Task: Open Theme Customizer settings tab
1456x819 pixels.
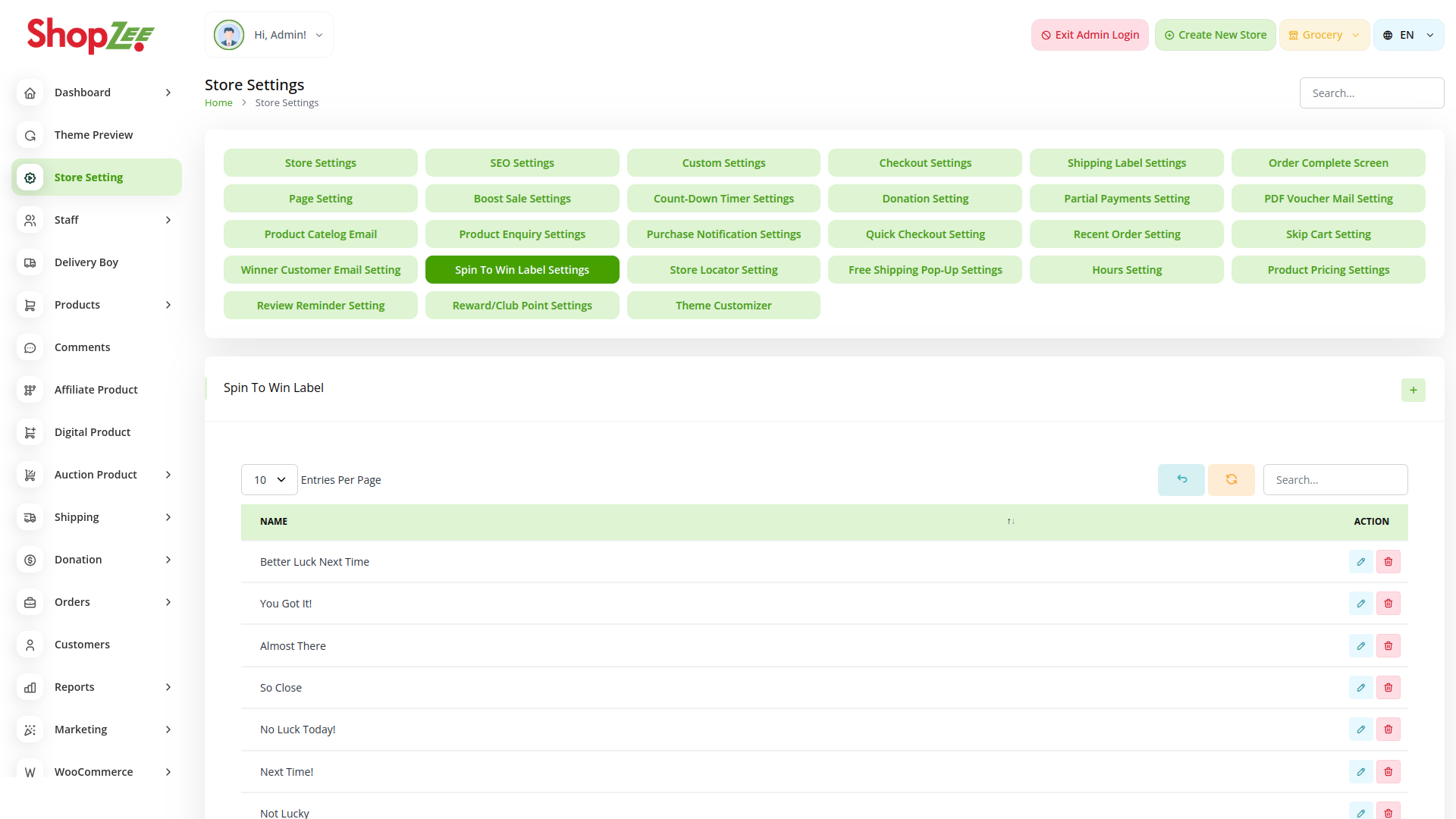Action: click(x=723, y=306)
